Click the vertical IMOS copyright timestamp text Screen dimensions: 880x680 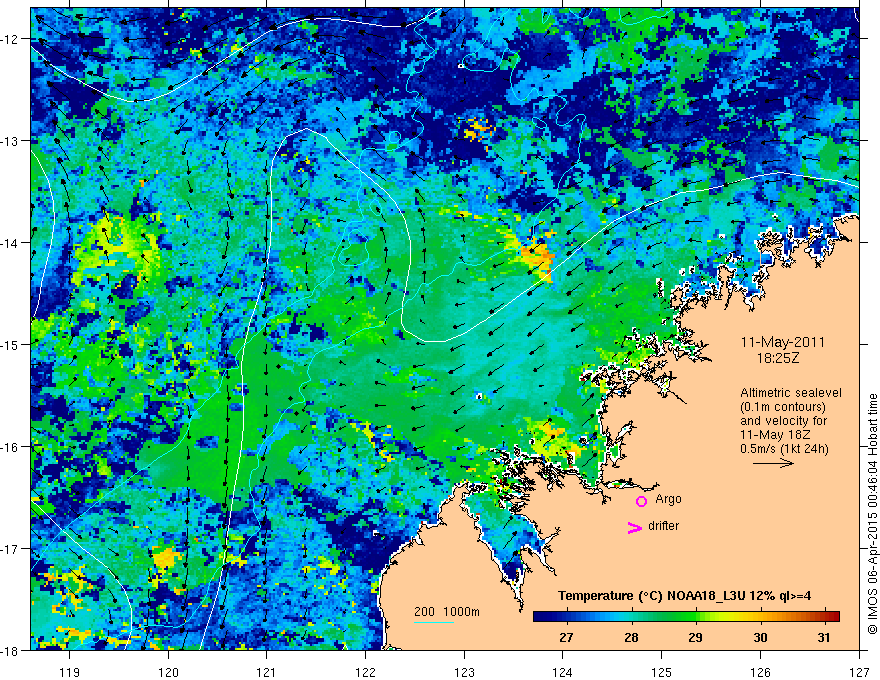[872, 513]
